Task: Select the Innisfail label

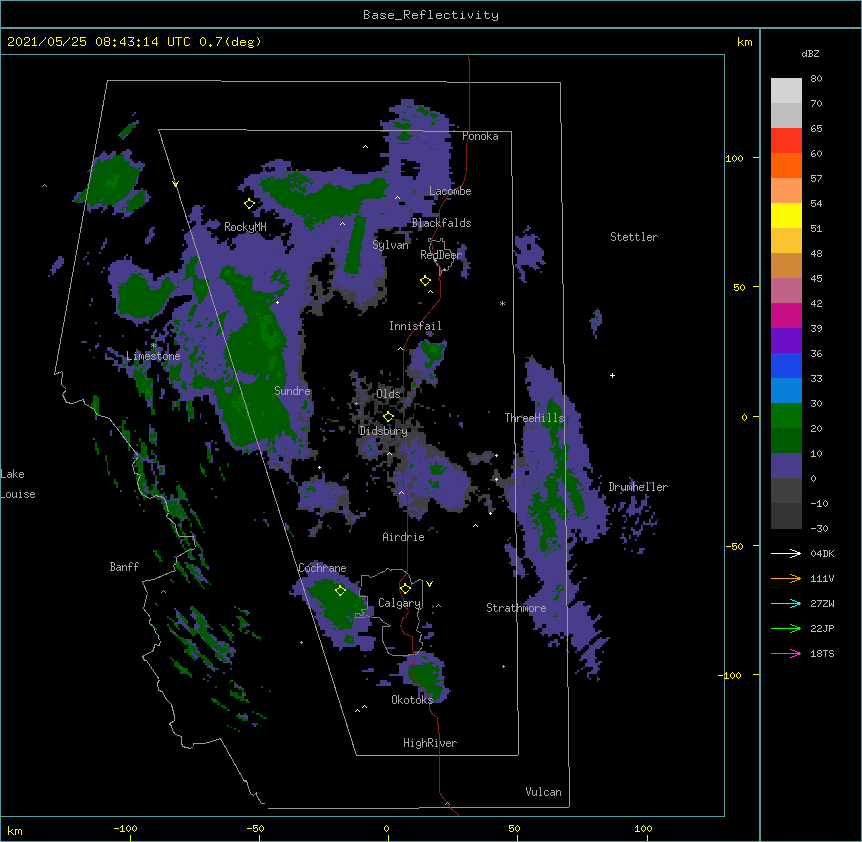Action: point(415,326)
